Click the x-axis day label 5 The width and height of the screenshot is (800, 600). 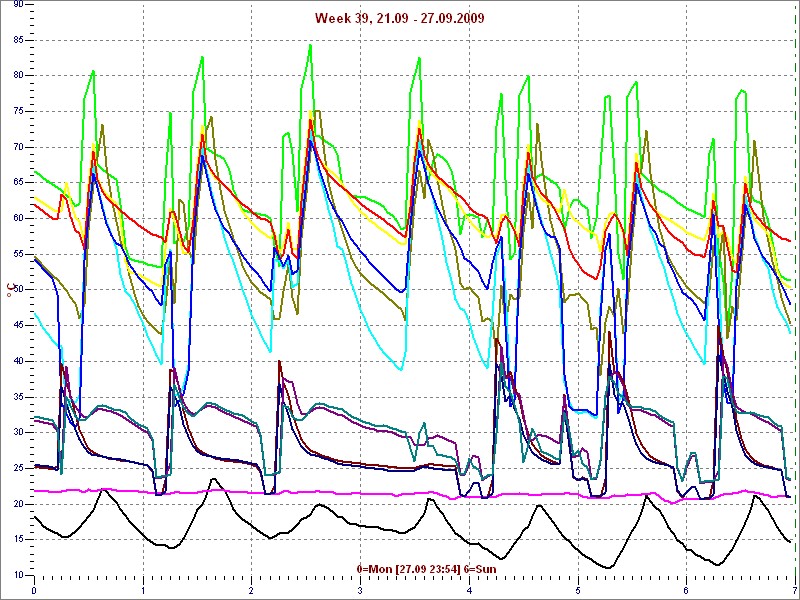(x=578, y=591)
